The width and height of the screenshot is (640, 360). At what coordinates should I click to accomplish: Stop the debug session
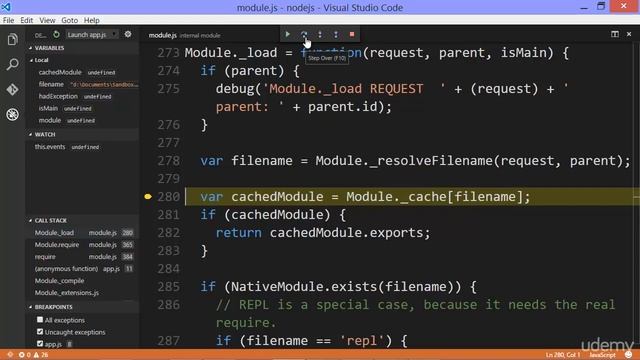coord(352,34)
